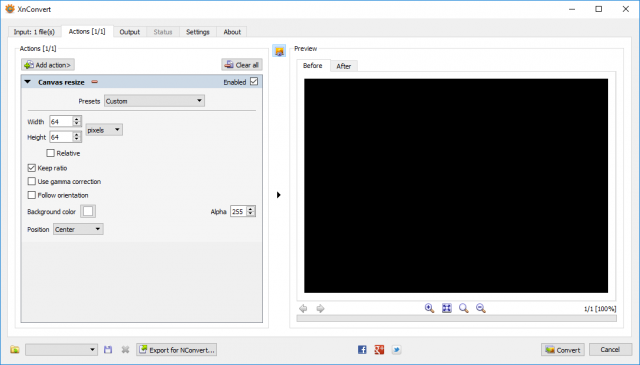Open the Presets dropdown
This screenshot has height=365, width=640.
[x=154, y=101]
